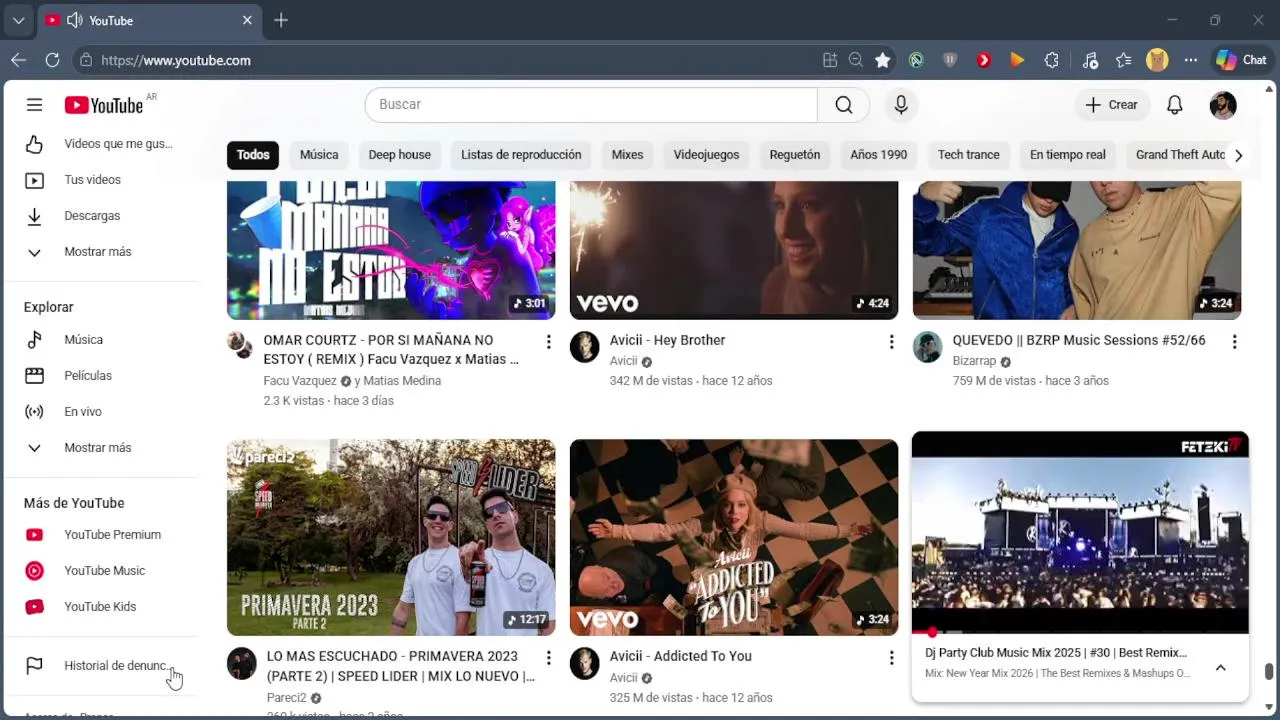Open Historial de denuncias

tap(100, 666)
